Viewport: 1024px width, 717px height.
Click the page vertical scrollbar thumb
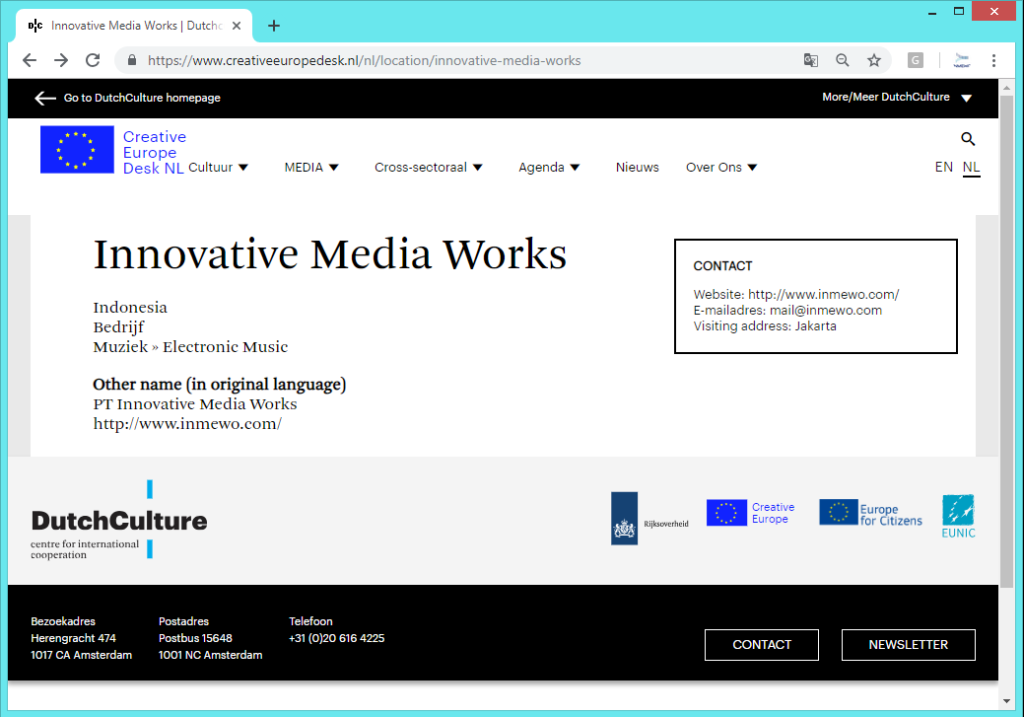[x=1006, y=340]
